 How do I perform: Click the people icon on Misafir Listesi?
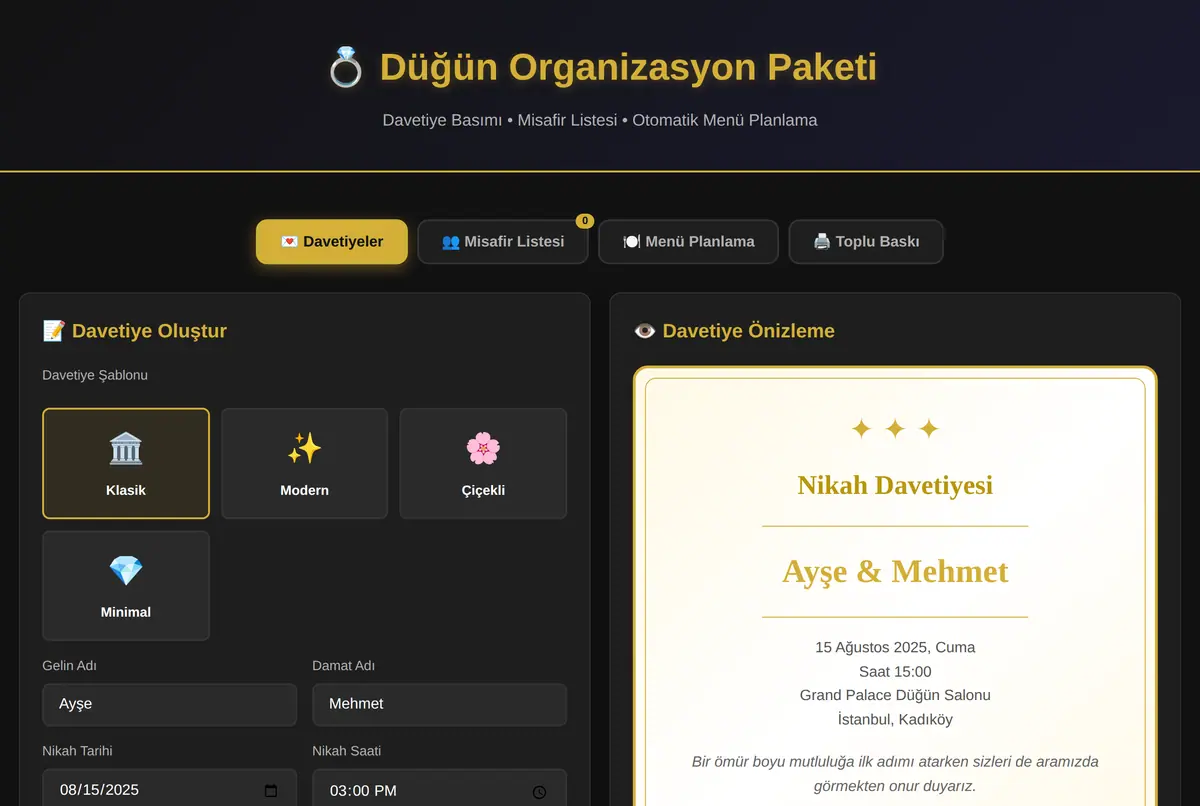(x=451, y=242)
